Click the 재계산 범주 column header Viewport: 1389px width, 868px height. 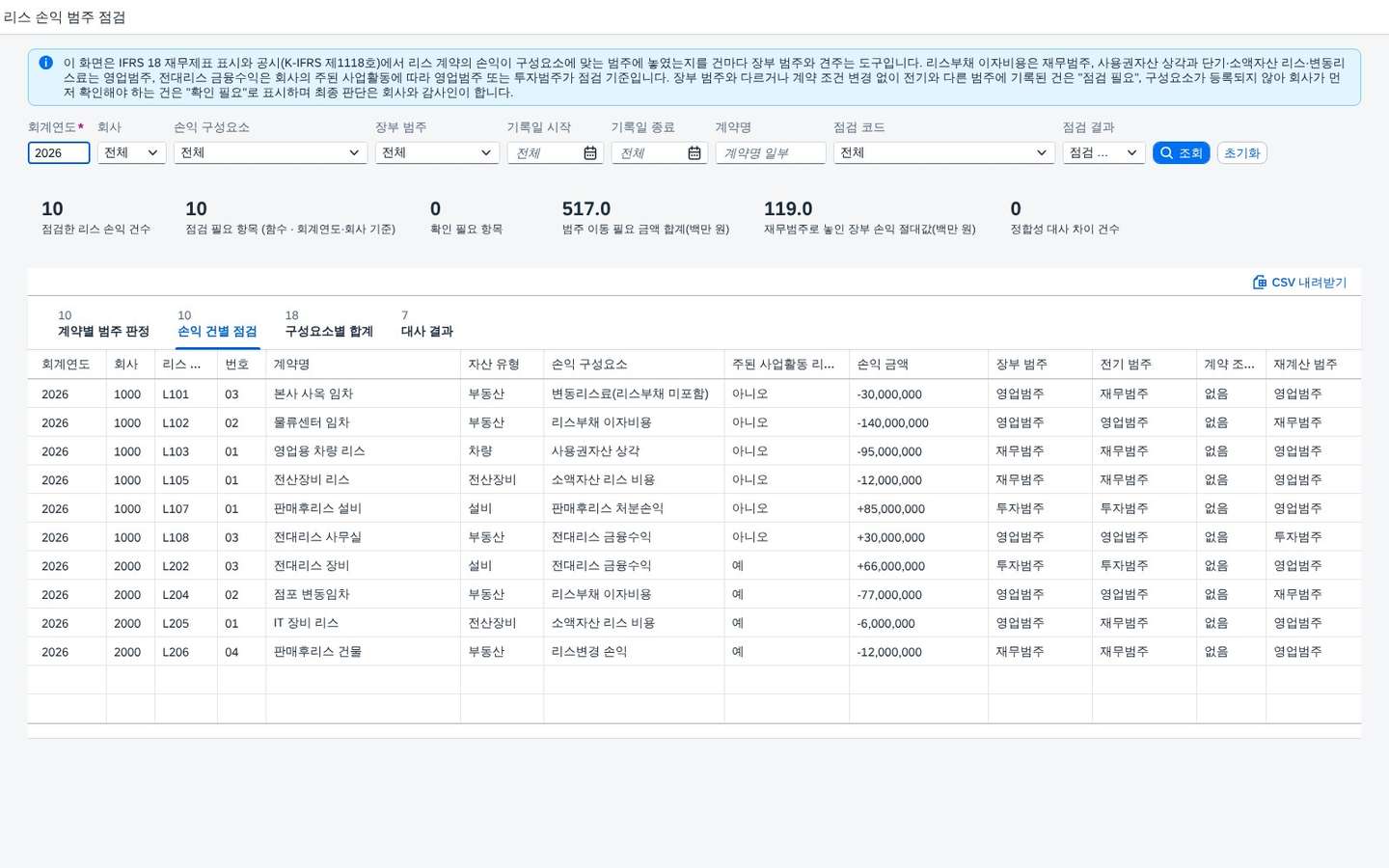click(x=1313, y=365)
